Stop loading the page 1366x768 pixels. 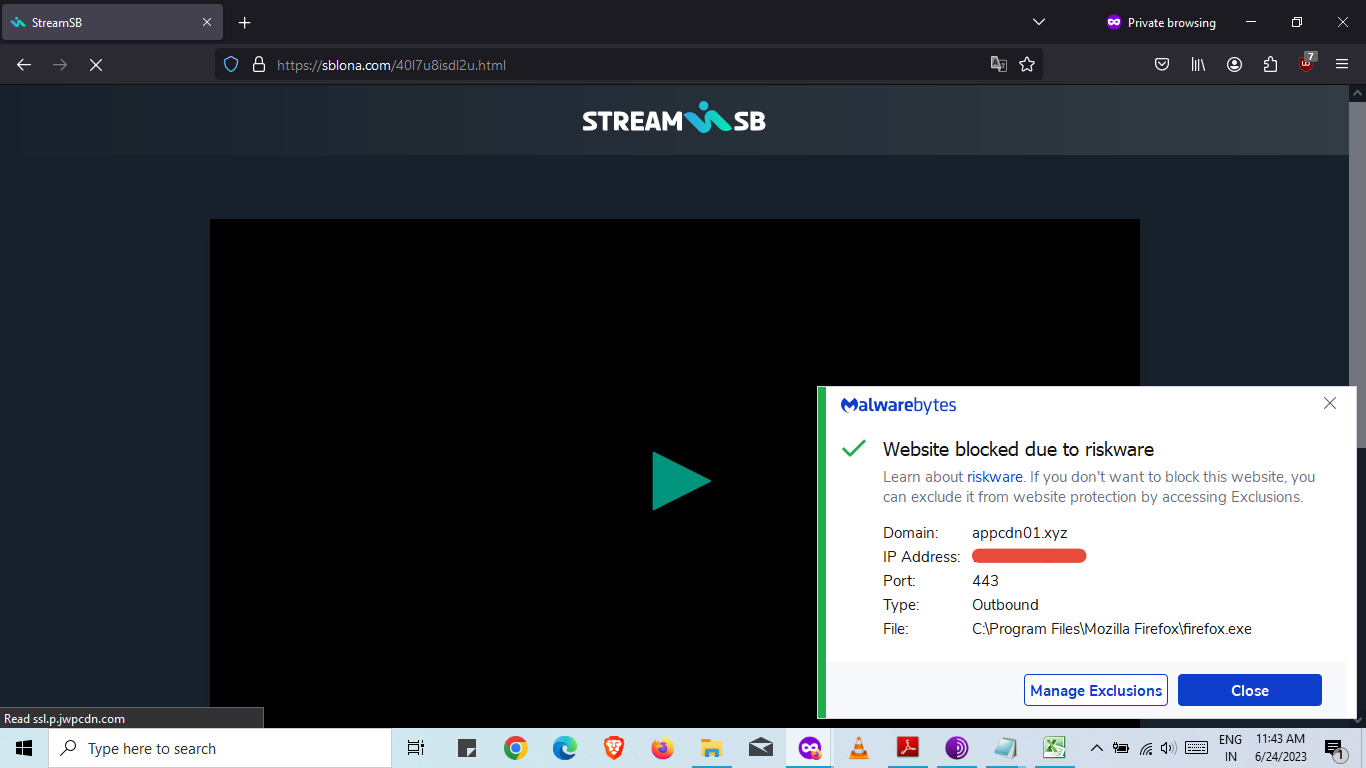point(96,64)
